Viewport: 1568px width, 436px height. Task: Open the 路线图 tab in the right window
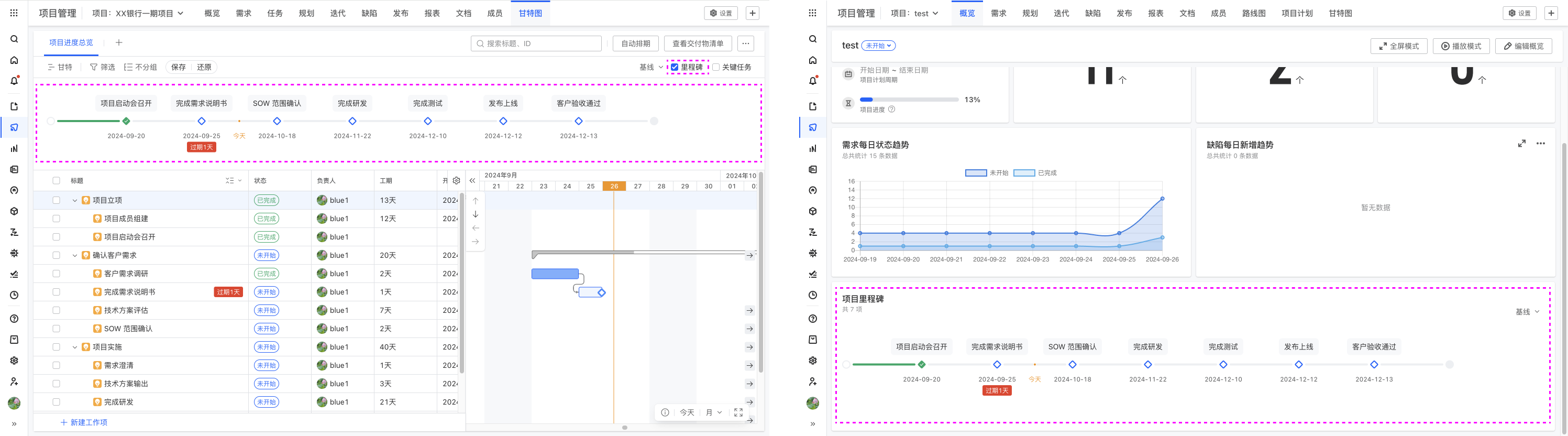[x=1254, y=14]
